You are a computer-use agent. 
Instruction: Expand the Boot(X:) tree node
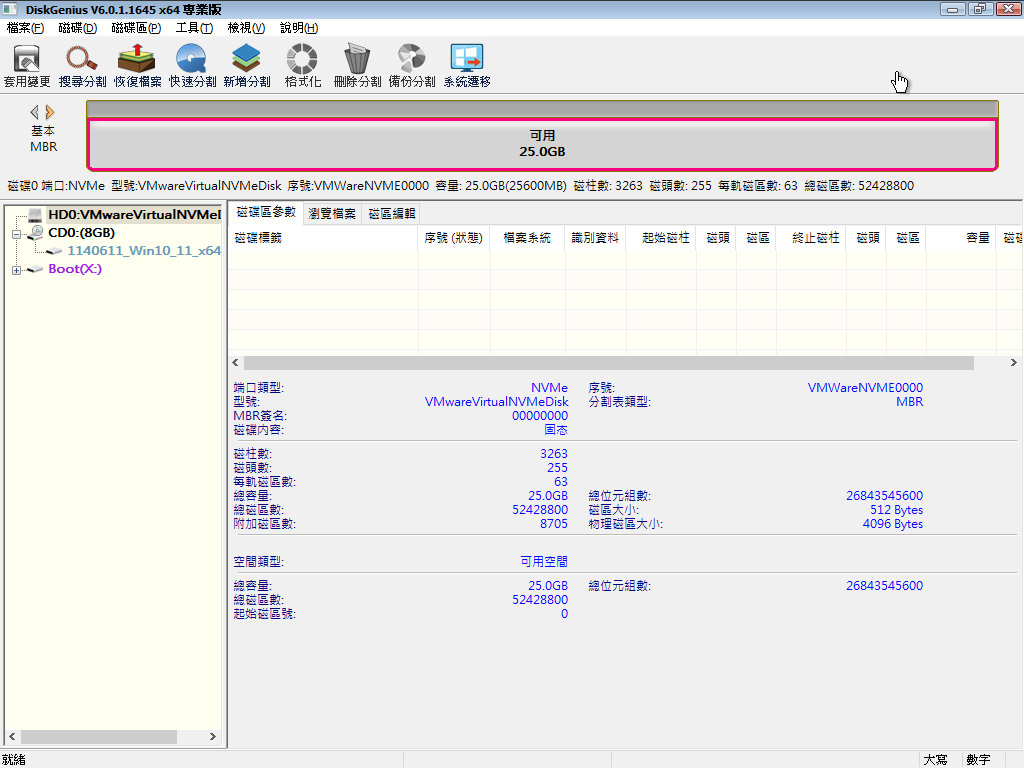tap(17, 270)
